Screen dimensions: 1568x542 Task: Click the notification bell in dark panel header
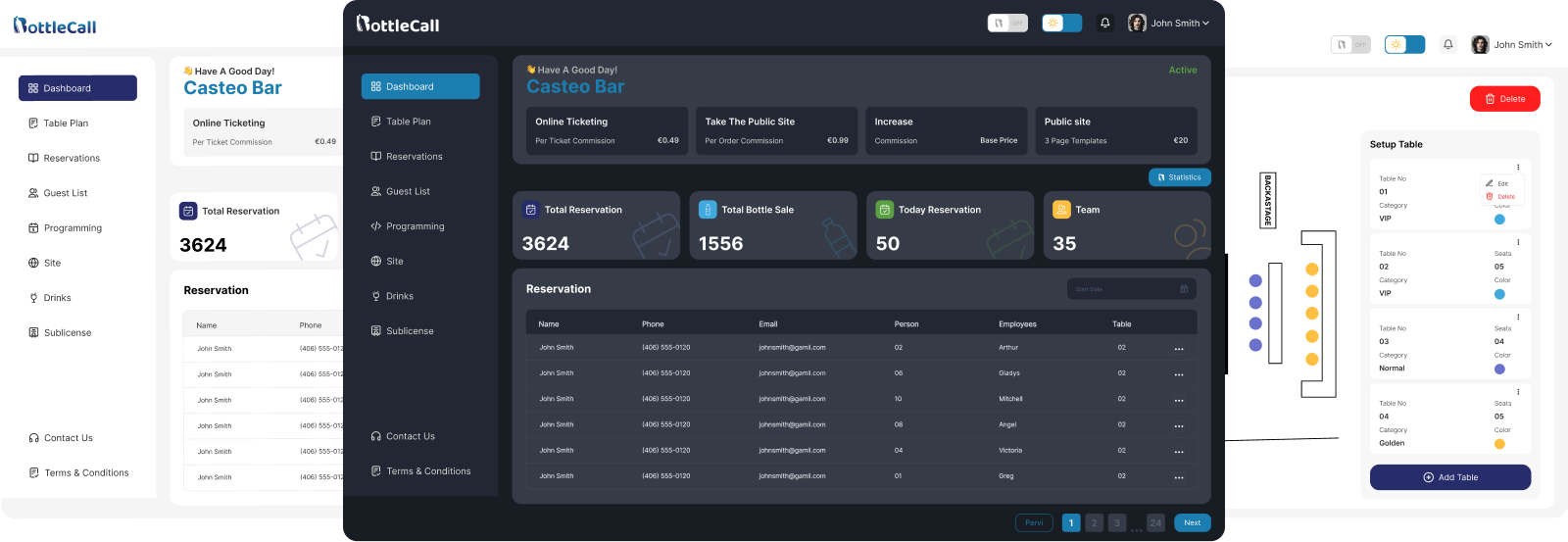(x=1105, y=24)
